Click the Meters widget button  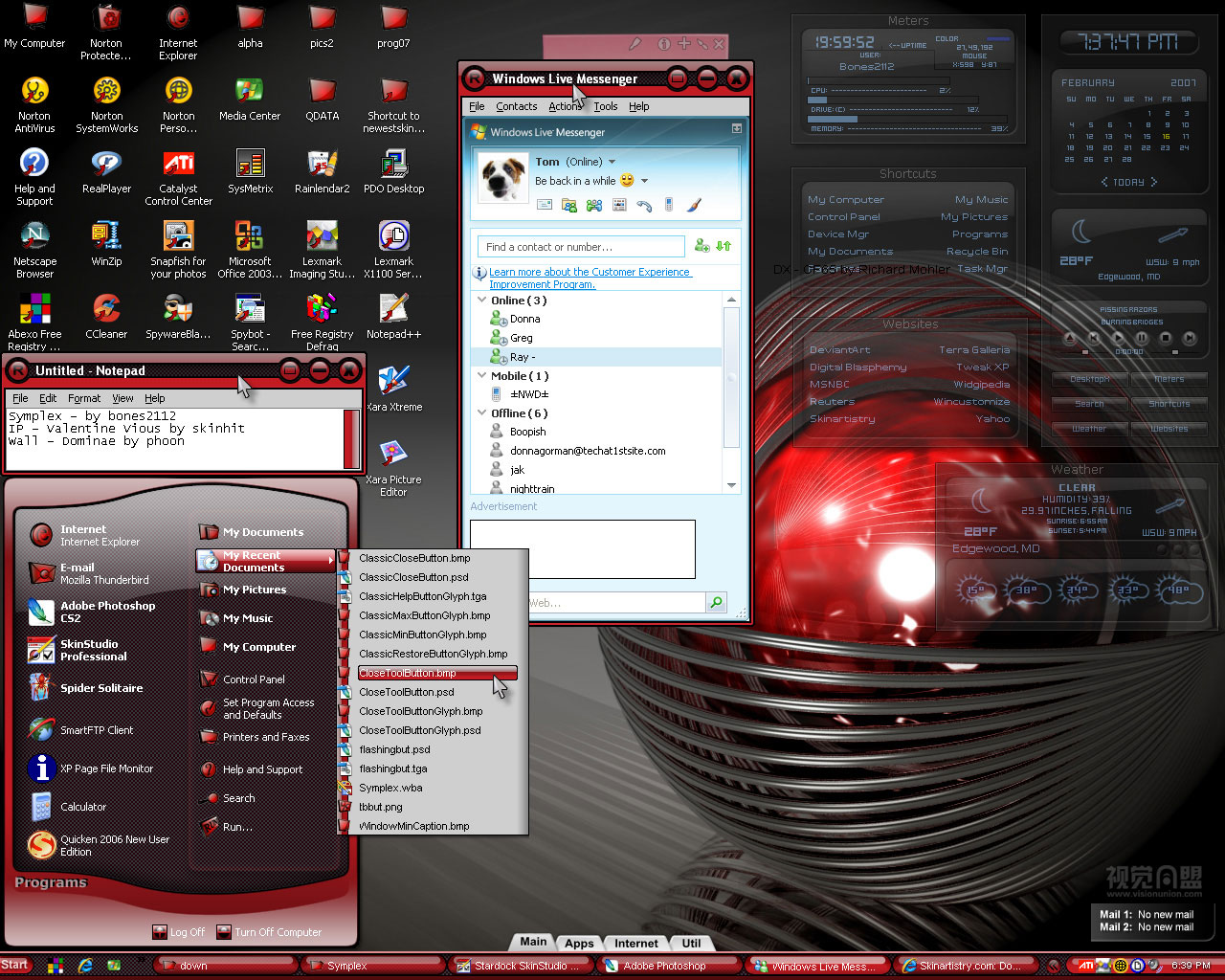1169,379
